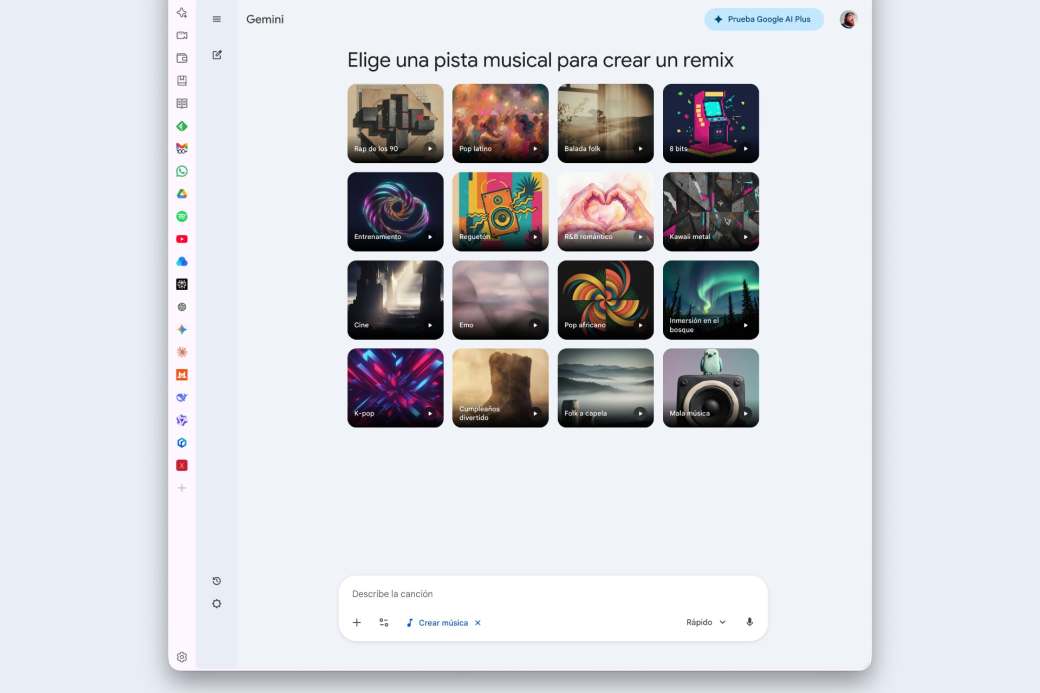Click the plus icon in the prompt bar
This screenshot has height=693, width=1040.
[x=357, y=622]
